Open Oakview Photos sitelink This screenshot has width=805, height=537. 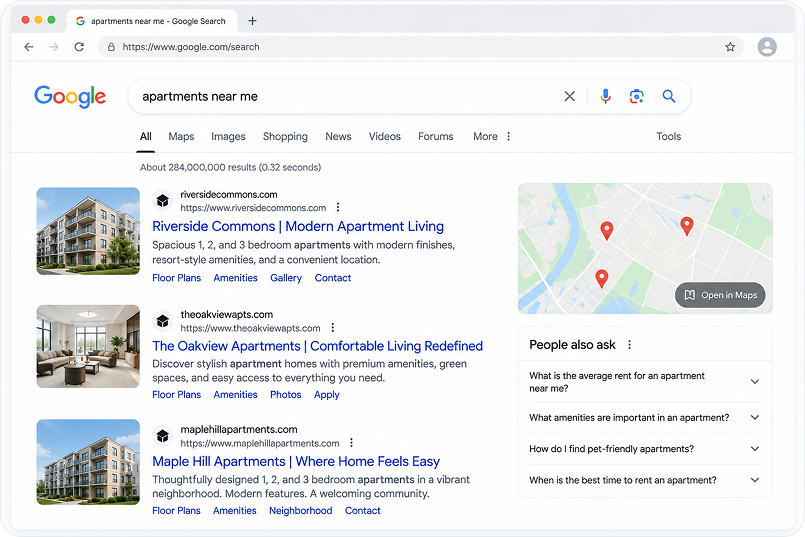tap(285, 395)
